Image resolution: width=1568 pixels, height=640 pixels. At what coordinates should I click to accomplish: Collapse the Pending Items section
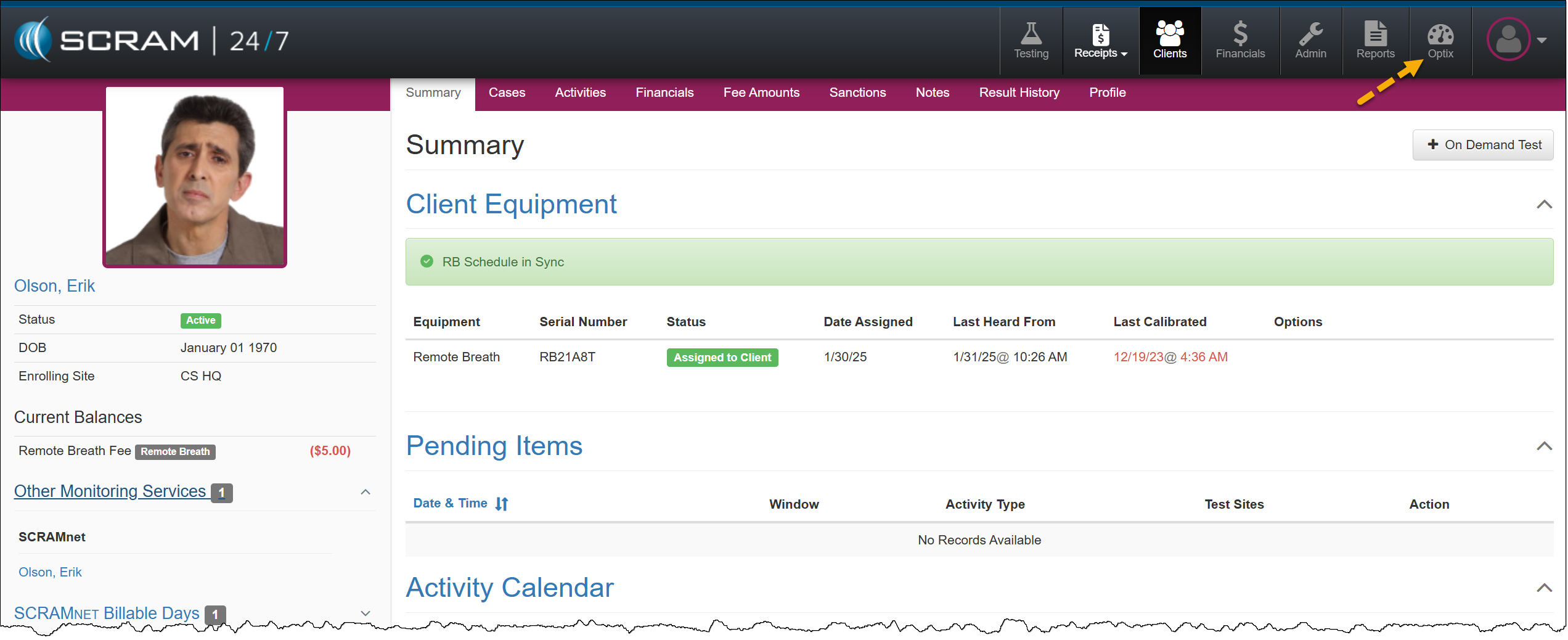(x=1543, y=446)
